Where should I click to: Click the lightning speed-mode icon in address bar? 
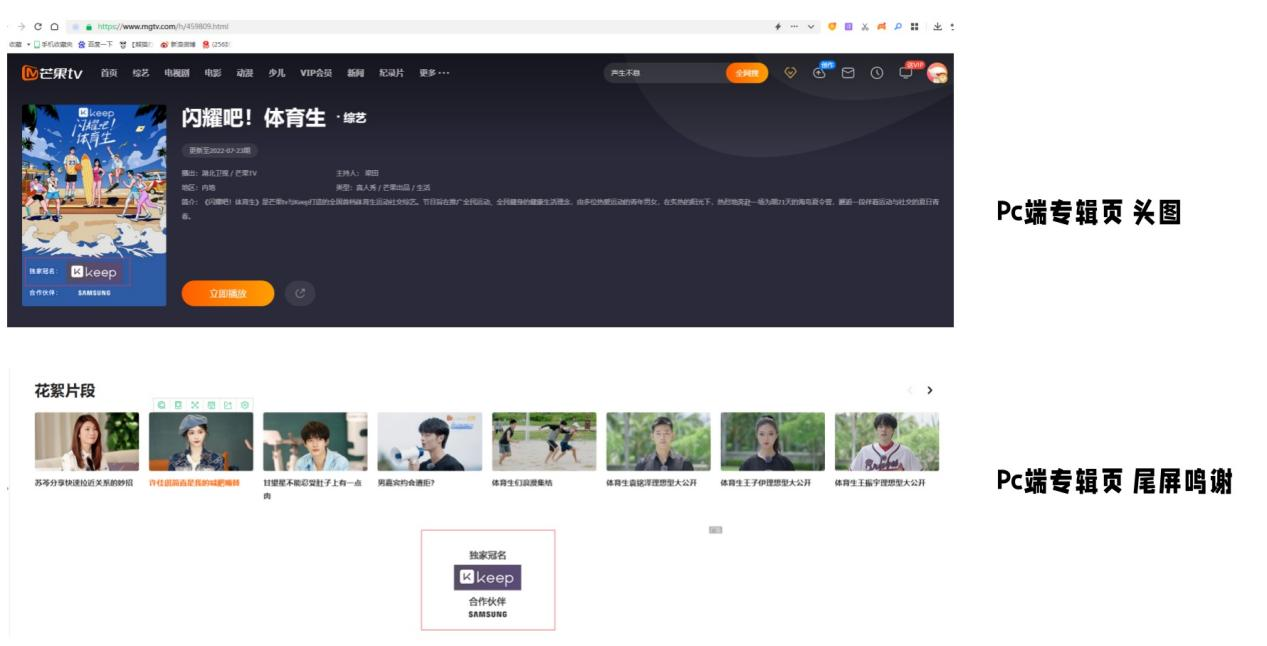point(778,26)
